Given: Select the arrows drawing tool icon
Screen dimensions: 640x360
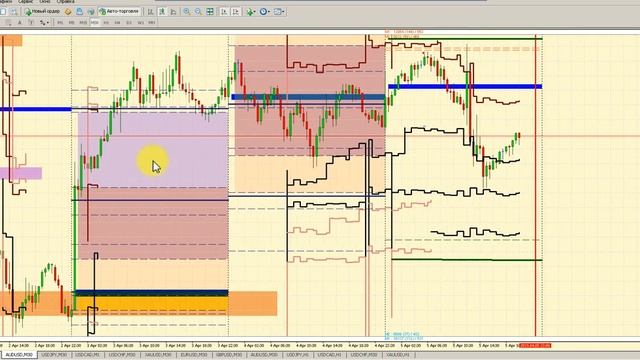Looking at the screenshot, I should [42, 23].
